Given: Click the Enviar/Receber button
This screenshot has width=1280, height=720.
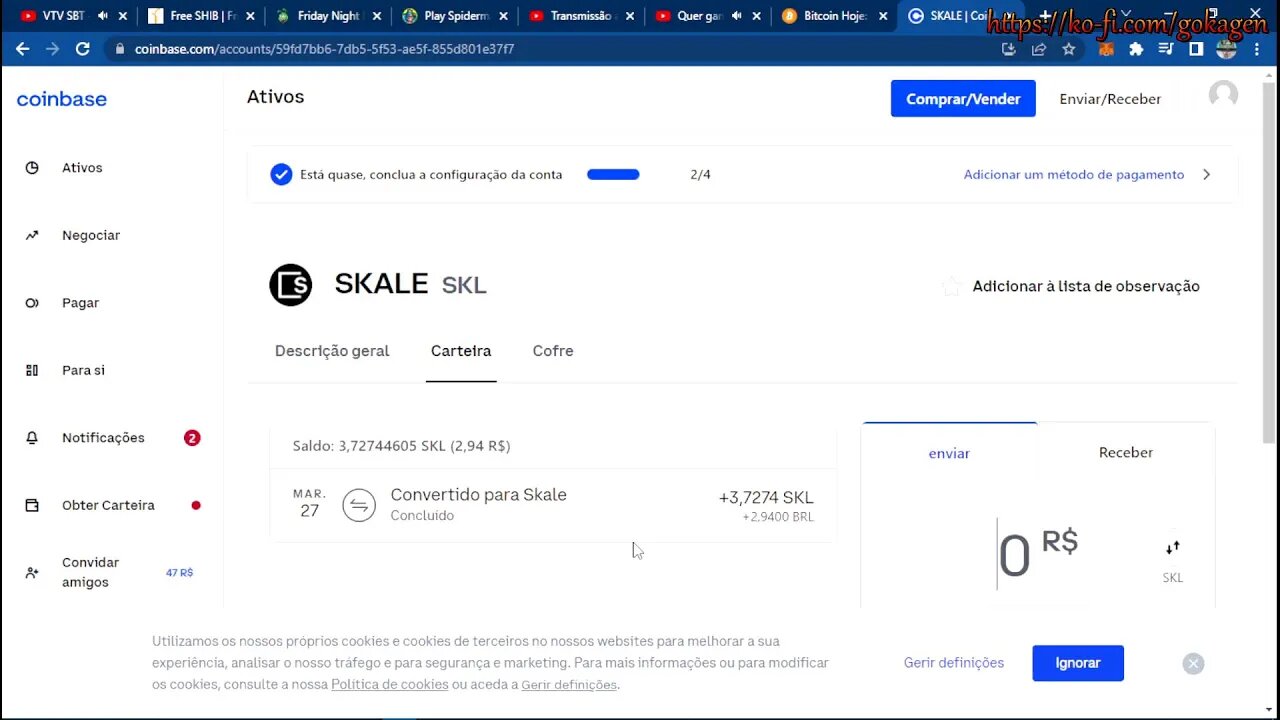Looking at the screenshot, I should coord(1110,99).
